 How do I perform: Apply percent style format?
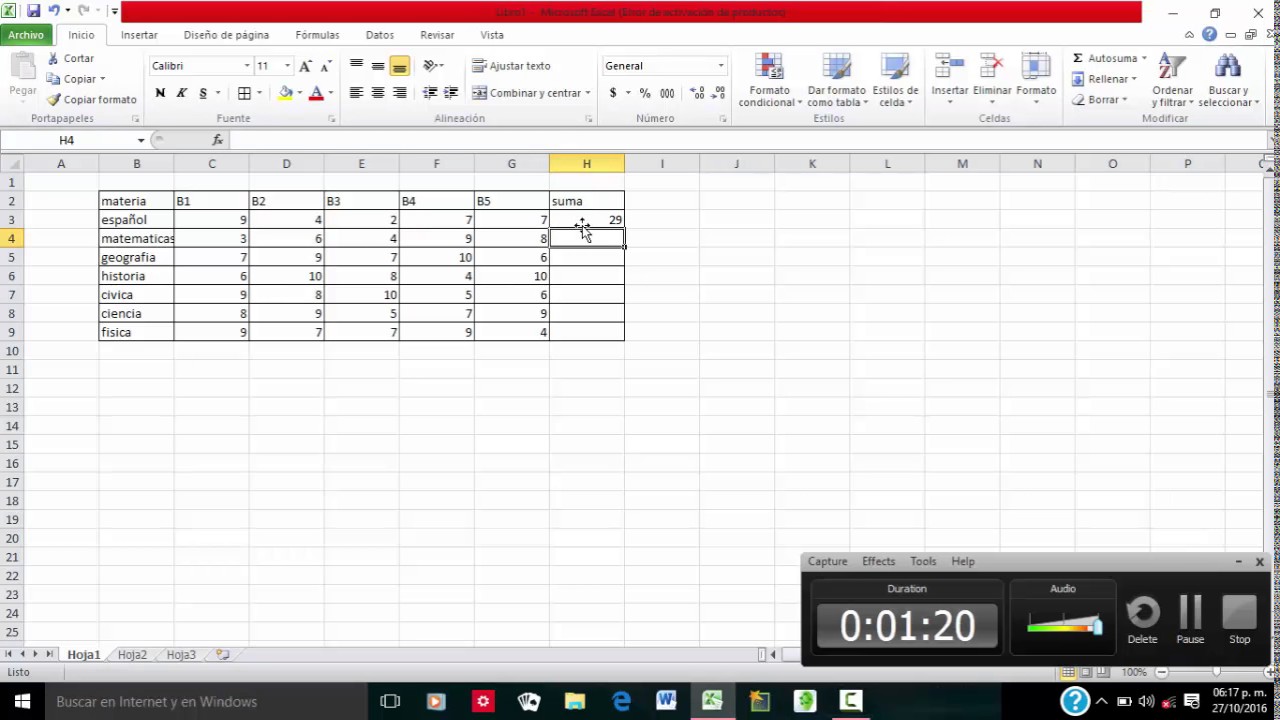tap(645, 93)
